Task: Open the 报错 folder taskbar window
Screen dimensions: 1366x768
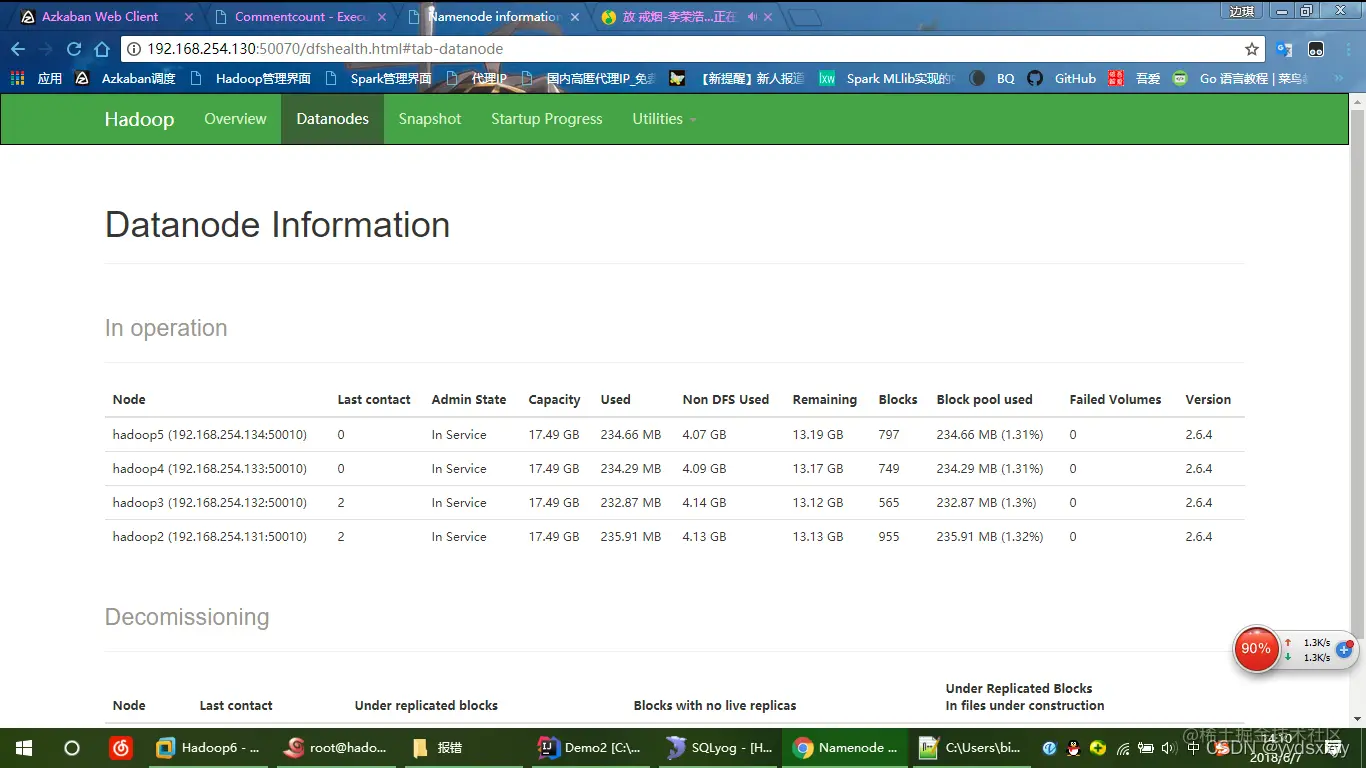Action: [463, 748]
